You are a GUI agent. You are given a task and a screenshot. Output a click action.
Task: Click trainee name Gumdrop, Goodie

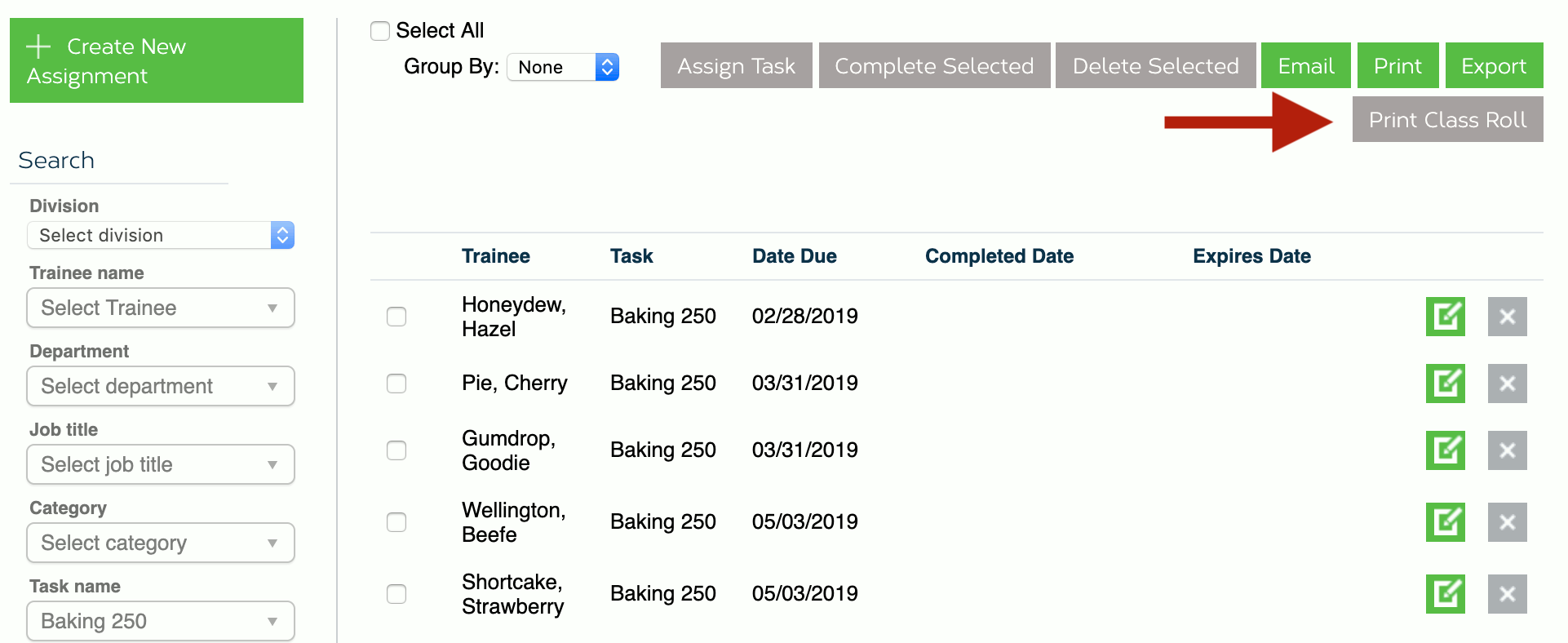pos(509,450)
